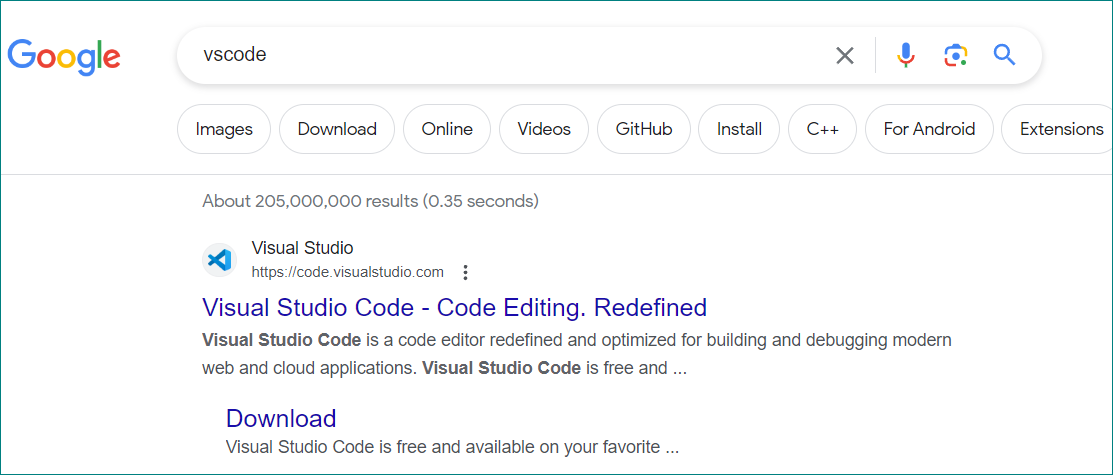
Task: Clear the search box with the X icon
Action: 845,55
